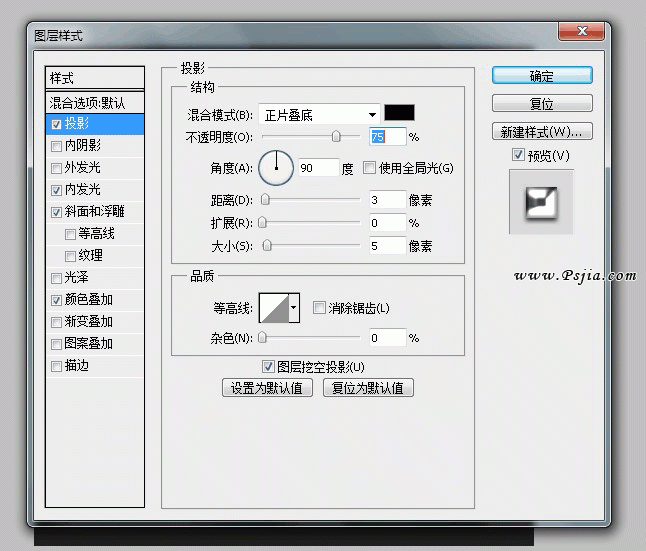
Task: Click the black shadow color swatch
Action: point(400,113)
